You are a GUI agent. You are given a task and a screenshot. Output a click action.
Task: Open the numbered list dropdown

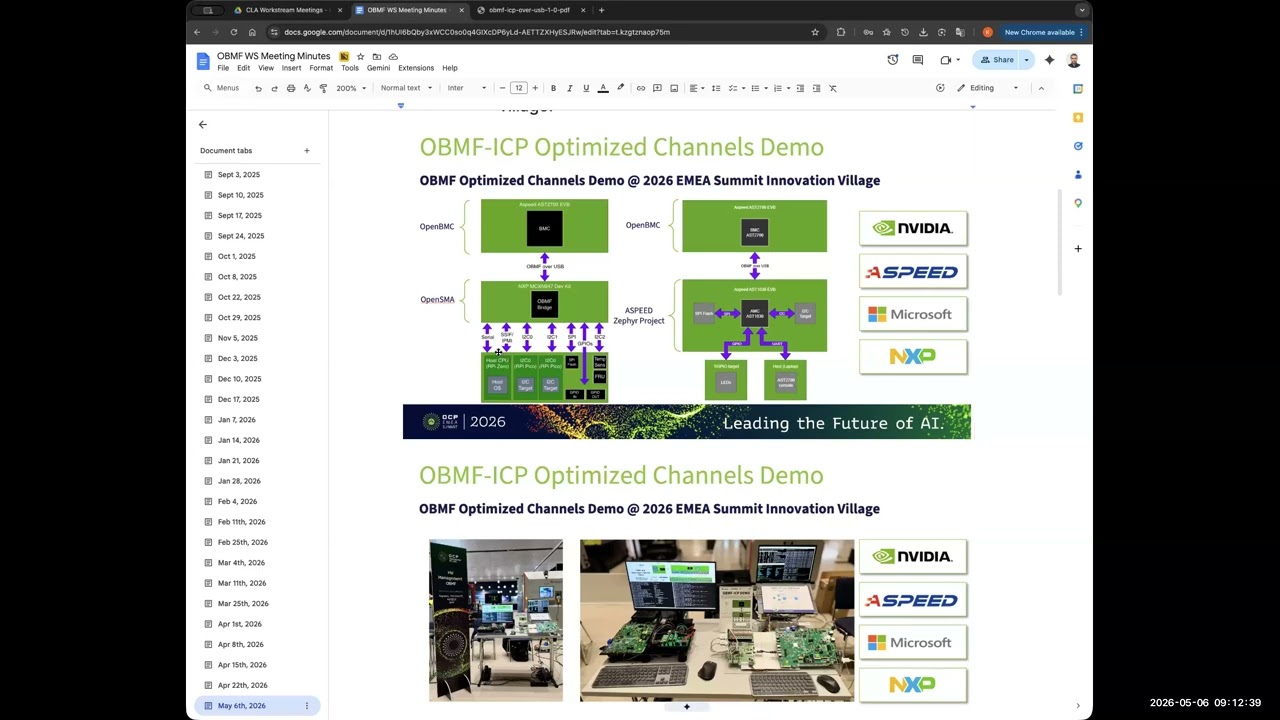pyautogui.click(x=780, y=88)
